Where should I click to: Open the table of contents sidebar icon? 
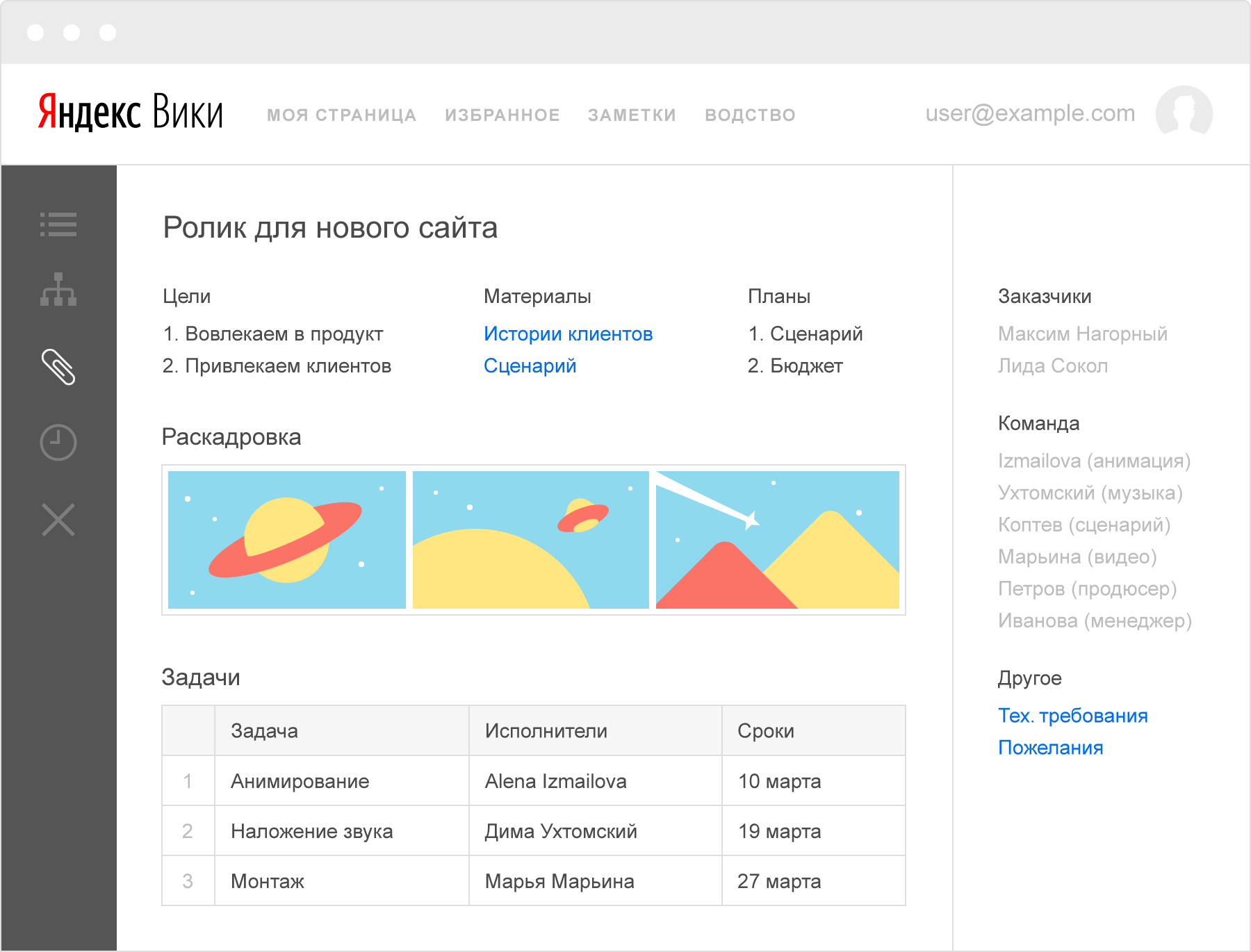click(60, 224)
